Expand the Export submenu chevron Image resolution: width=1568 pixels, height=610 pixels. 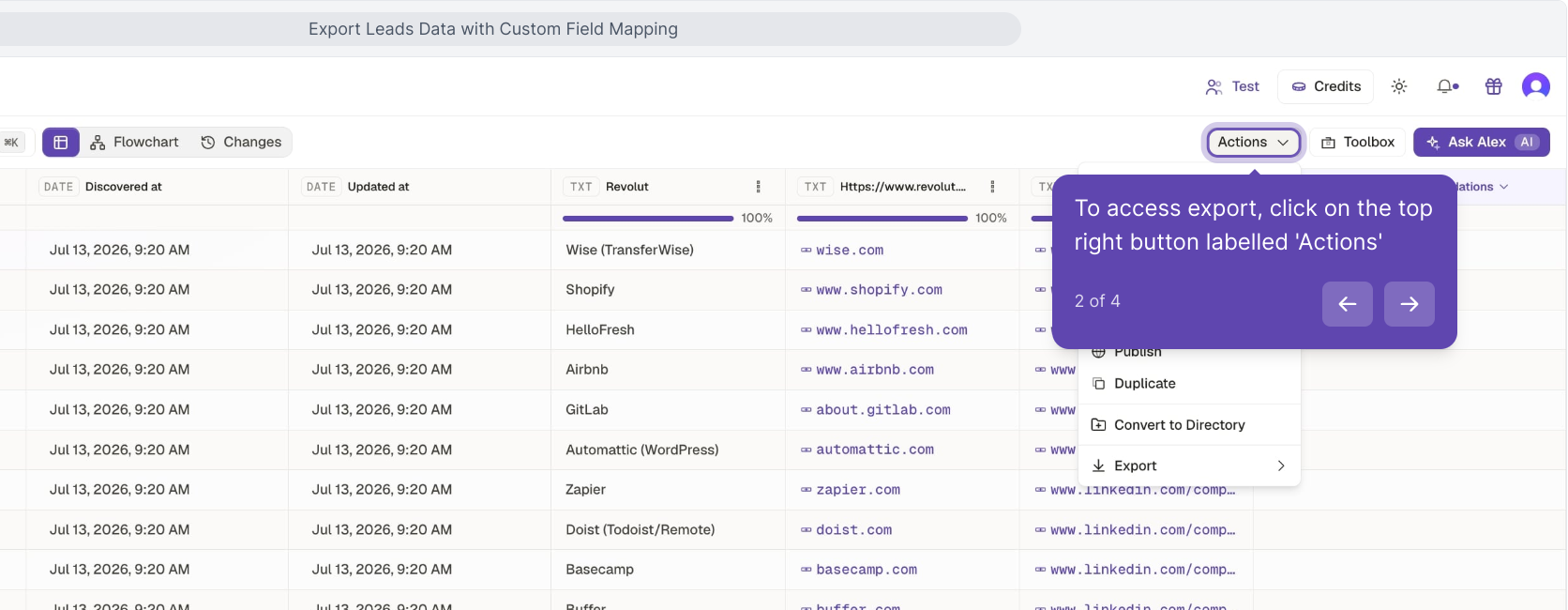[x=1281, y=465]
